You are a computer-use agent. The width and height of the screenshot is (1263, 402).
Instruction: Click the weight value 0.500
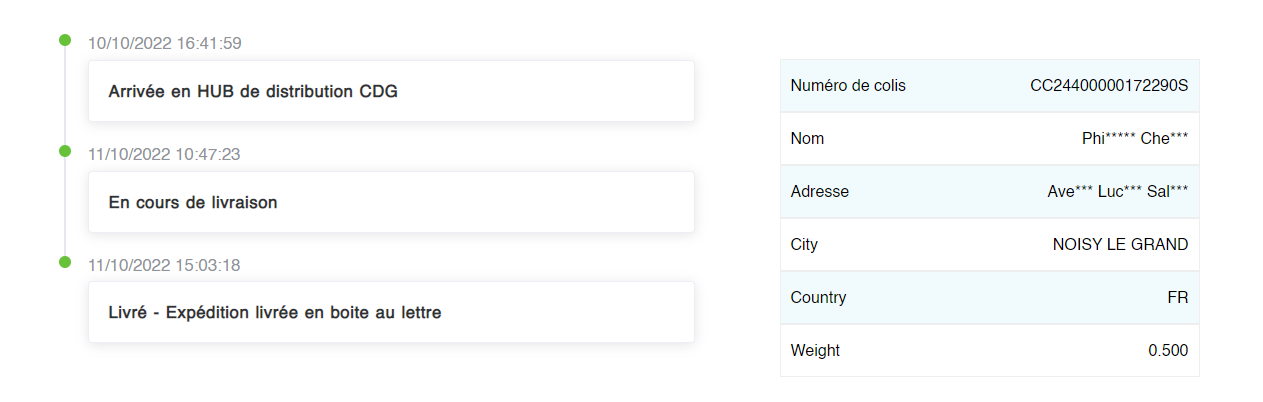point(1168,351)
